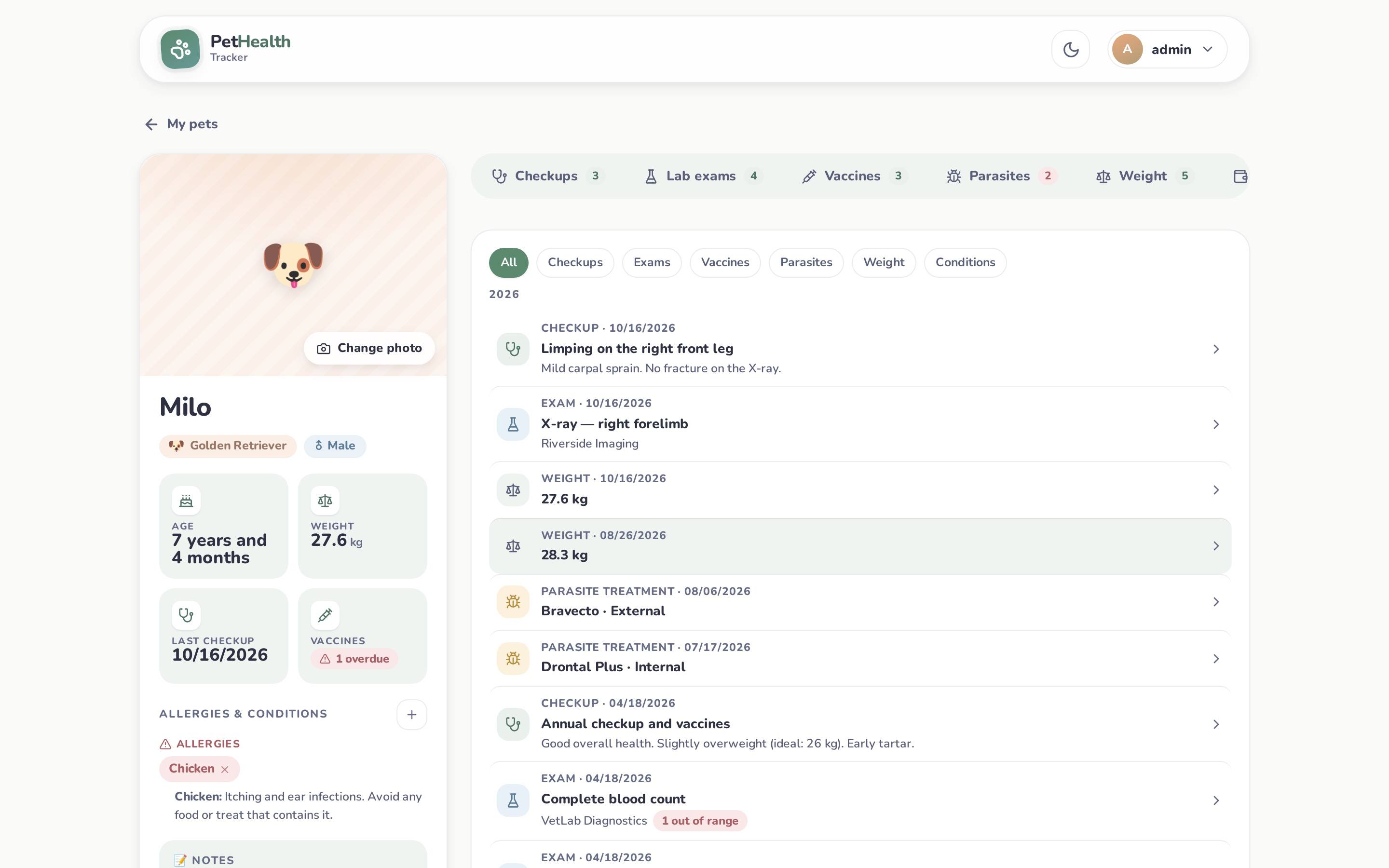
Task: Click the partially visible wallet icon tab
Action: (1240, 176)
